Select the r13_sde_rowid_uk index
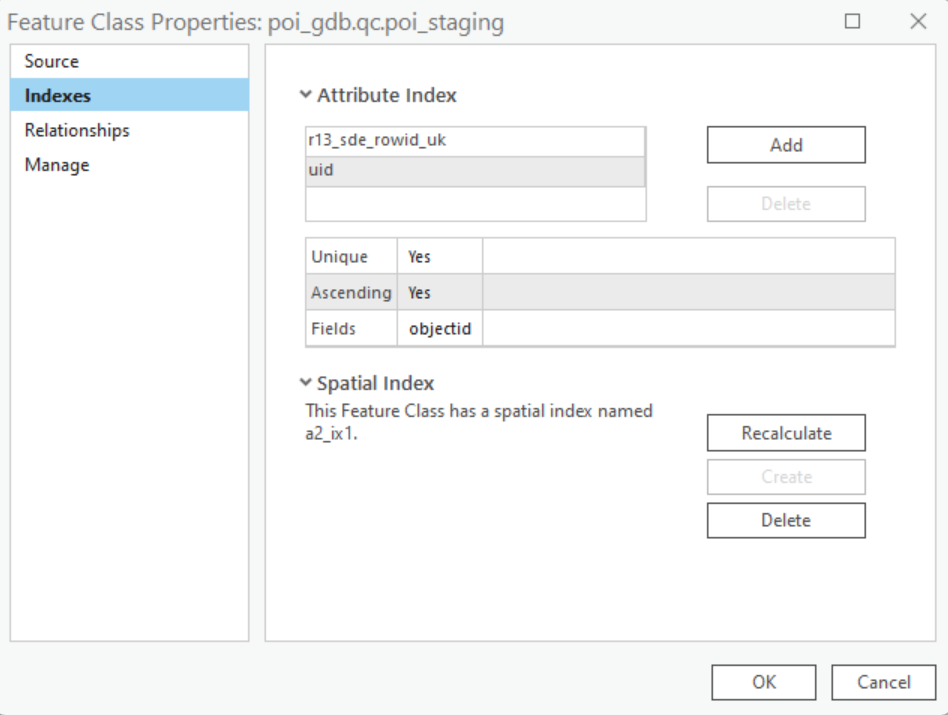948x715 pixels. coord(475,141)
